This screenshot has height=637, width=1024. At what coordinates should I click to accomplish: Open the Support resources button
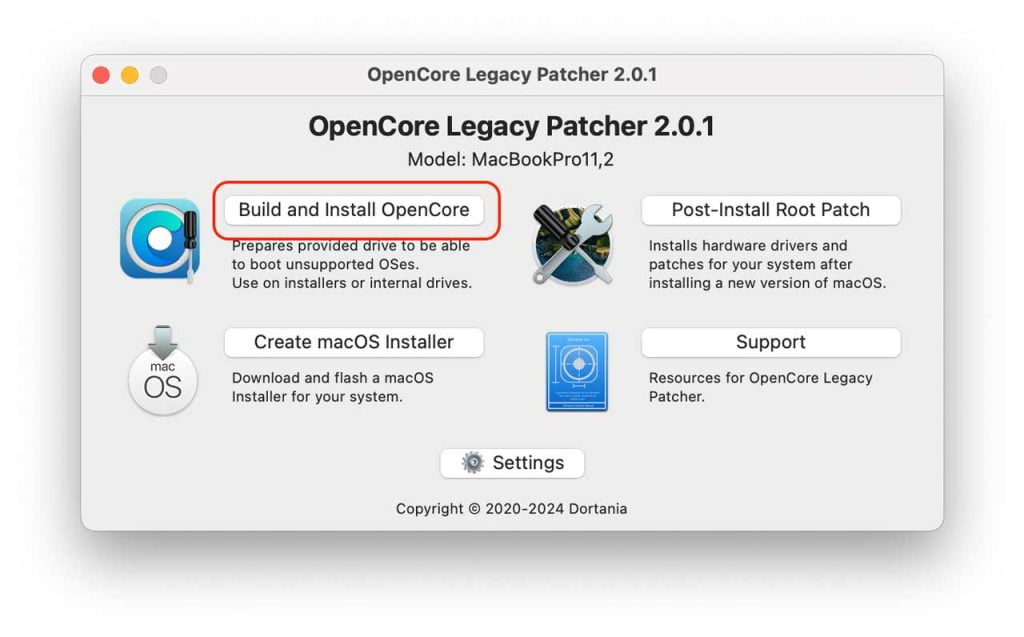click(771, 342)
